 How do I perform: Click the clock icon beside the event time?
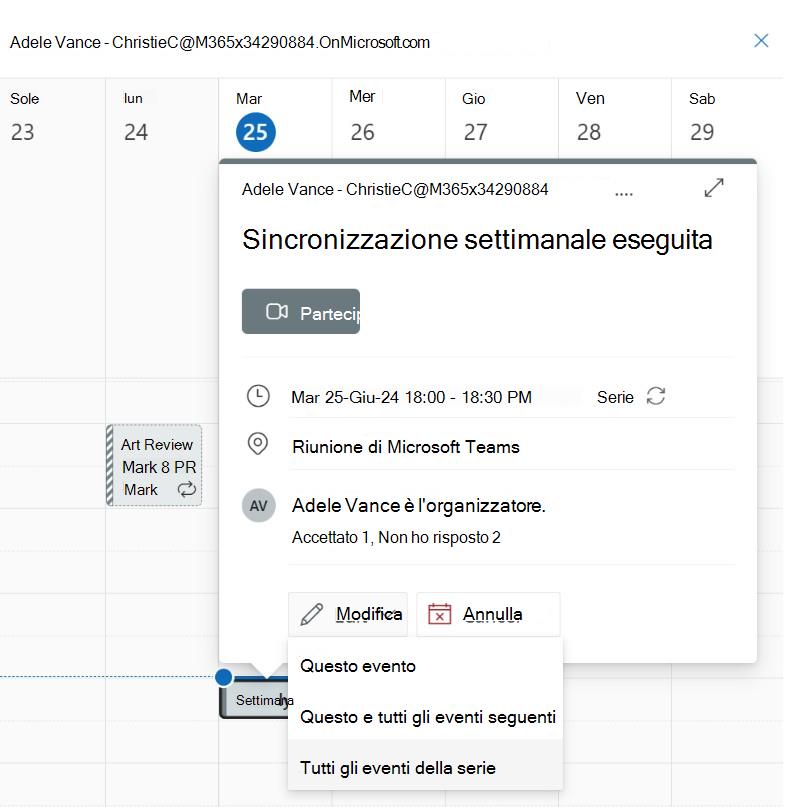click(x=258, y=396)
